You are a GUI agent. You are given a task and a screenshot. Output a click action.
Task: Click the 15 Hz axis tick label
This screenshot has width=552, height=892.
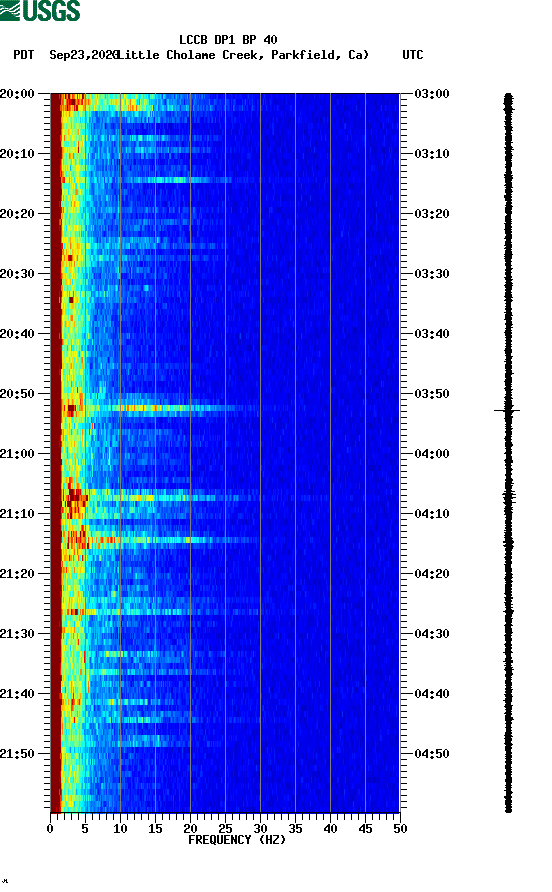point(155,829)
